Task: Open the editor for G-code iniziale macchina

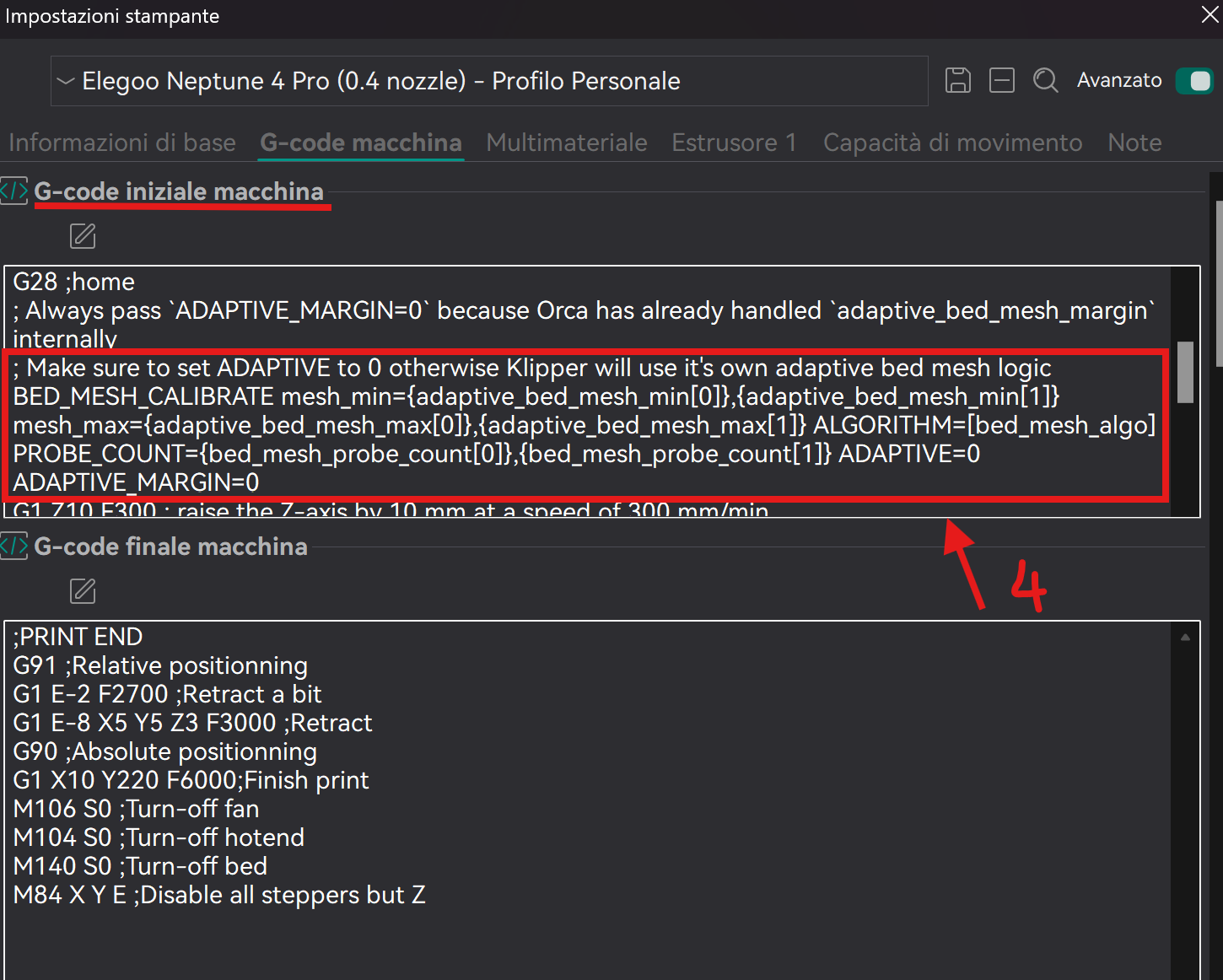Action: pyautogui.click(x=83, y=236)
